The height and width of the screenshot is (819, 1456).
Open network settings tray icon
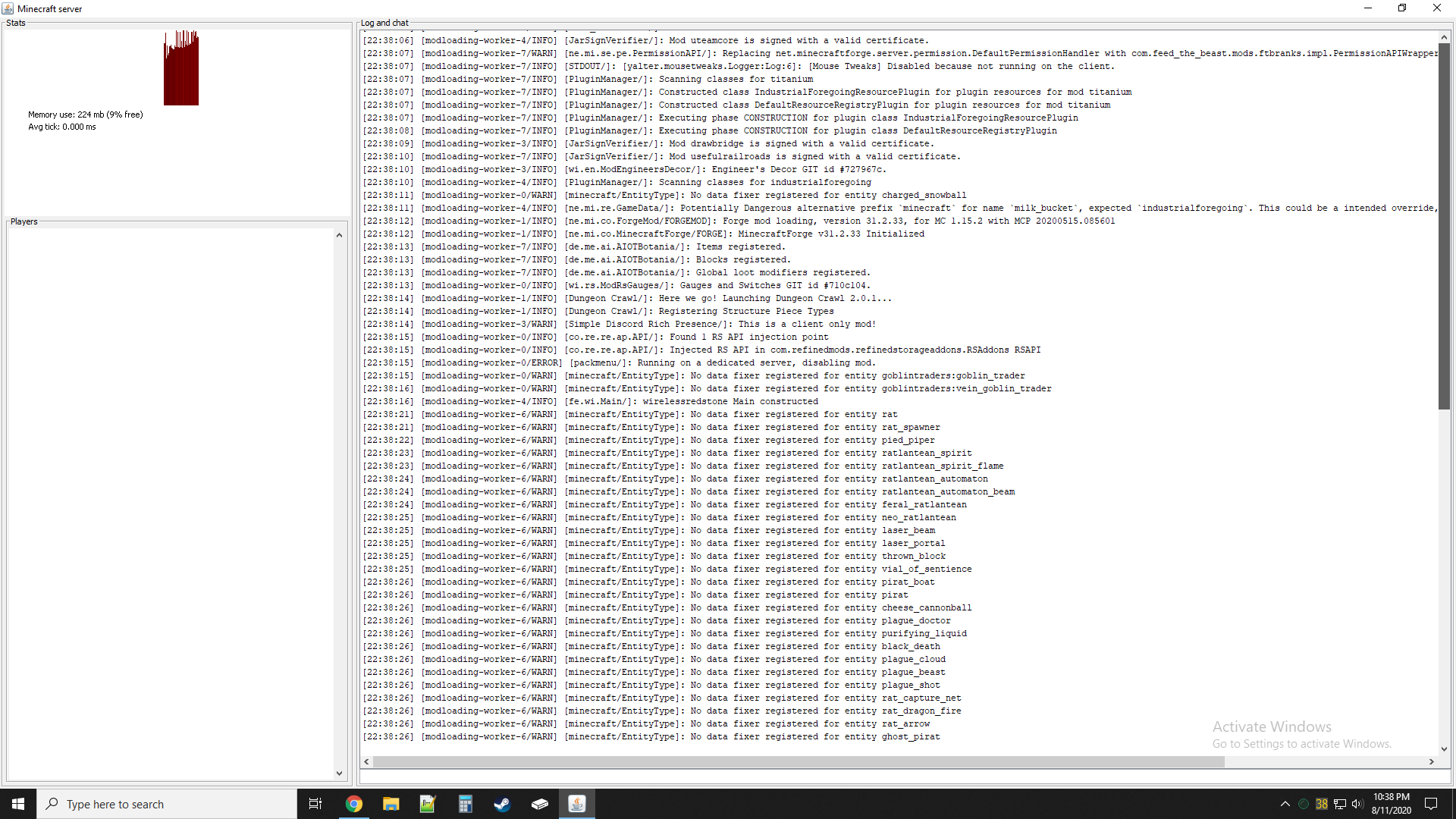(1340, 804)
